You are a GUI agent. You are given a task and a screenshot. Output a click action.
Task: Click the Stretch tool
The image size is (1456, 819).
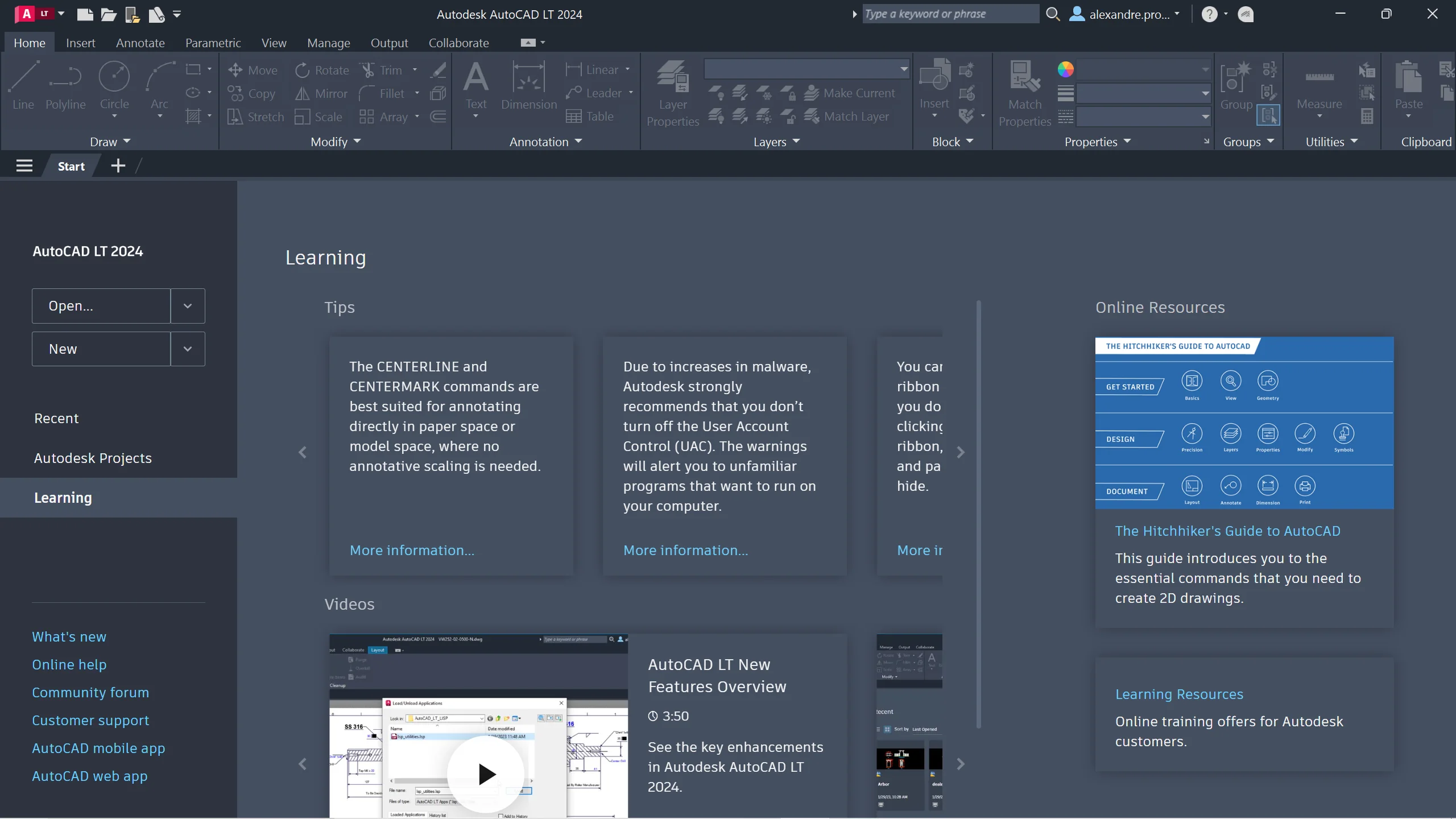tap(255, 117)
